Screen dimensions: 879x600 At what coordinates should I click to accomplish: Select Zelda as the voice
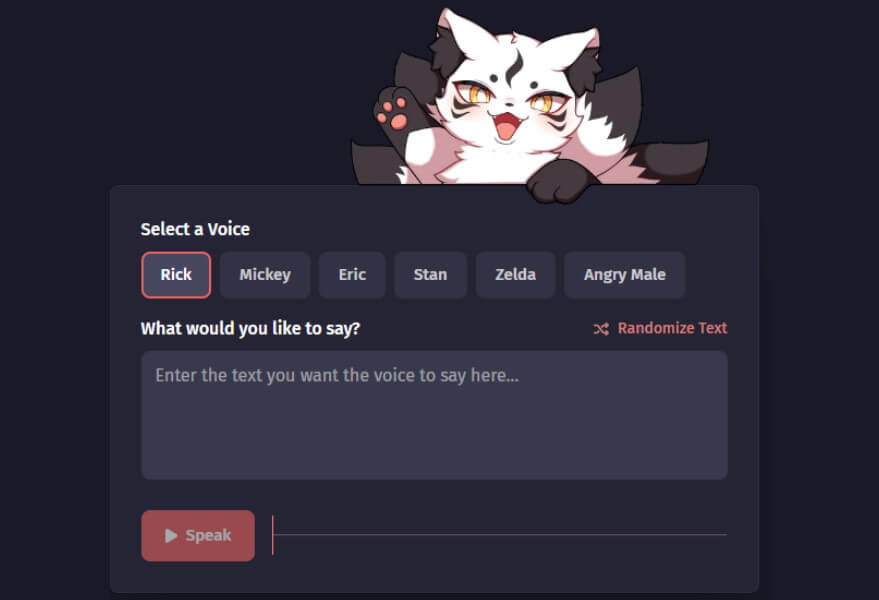click(x=515, y=275)
